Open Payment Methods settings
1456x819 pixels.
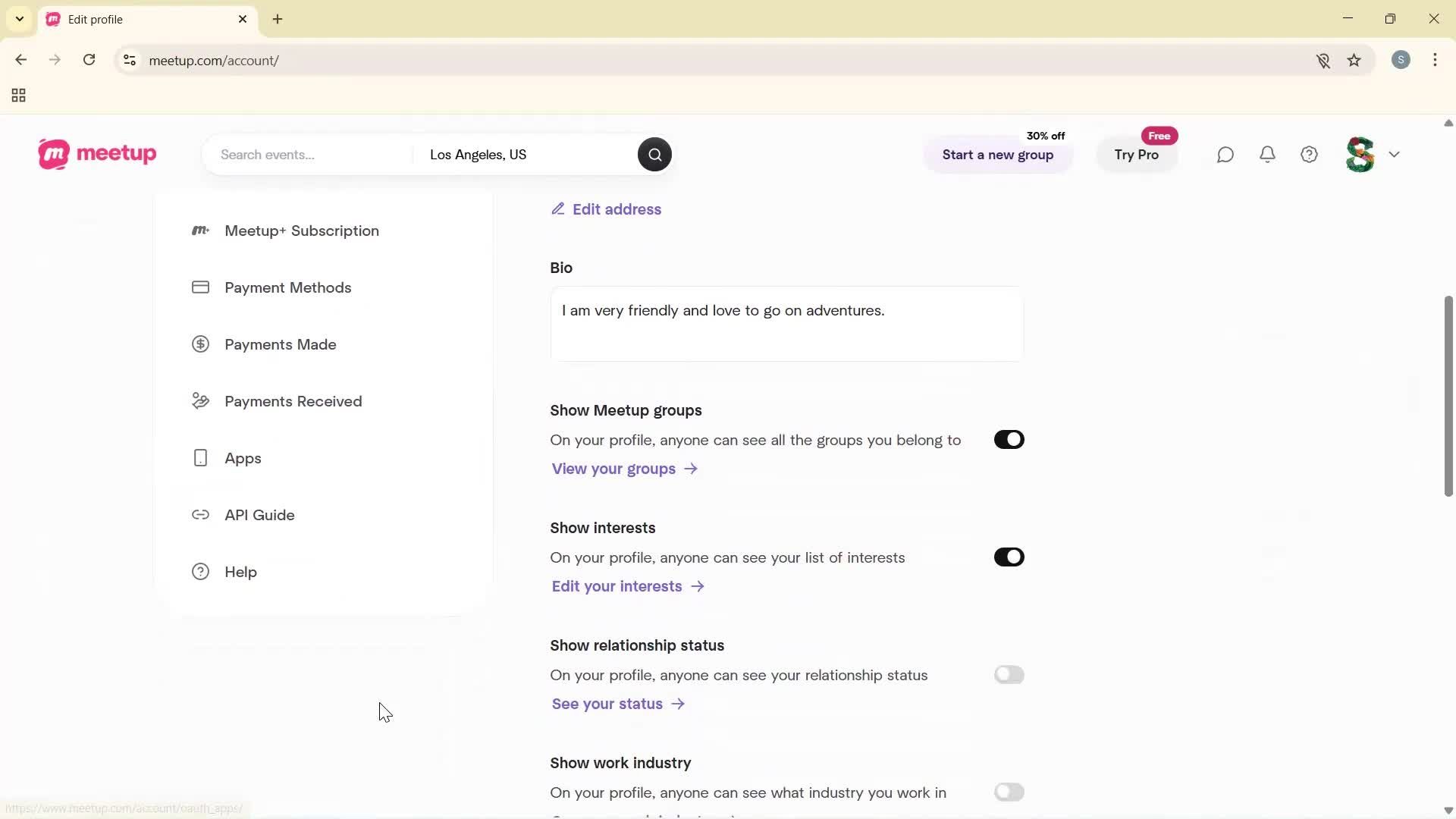tap(287, 287)
